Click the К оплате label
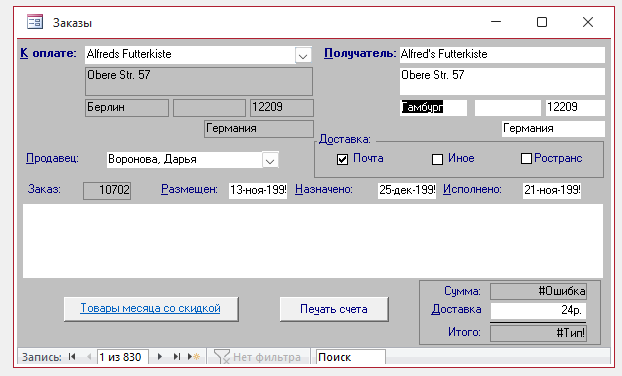Screen dimensions: 622x376 click(48, 53)
